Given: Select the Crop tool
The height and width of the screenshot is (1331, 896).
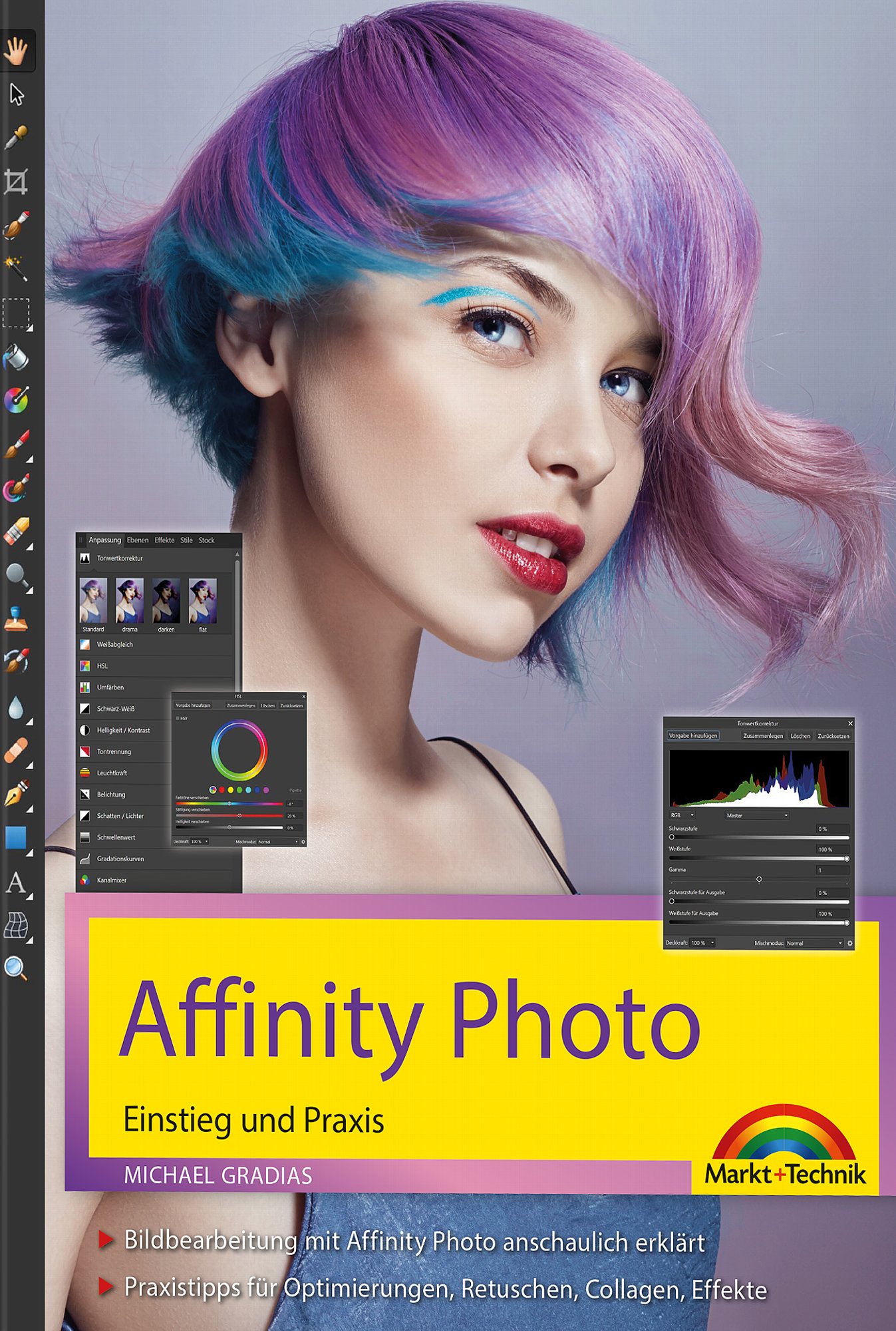Looking at the screenshot, I should coord(16,181).
